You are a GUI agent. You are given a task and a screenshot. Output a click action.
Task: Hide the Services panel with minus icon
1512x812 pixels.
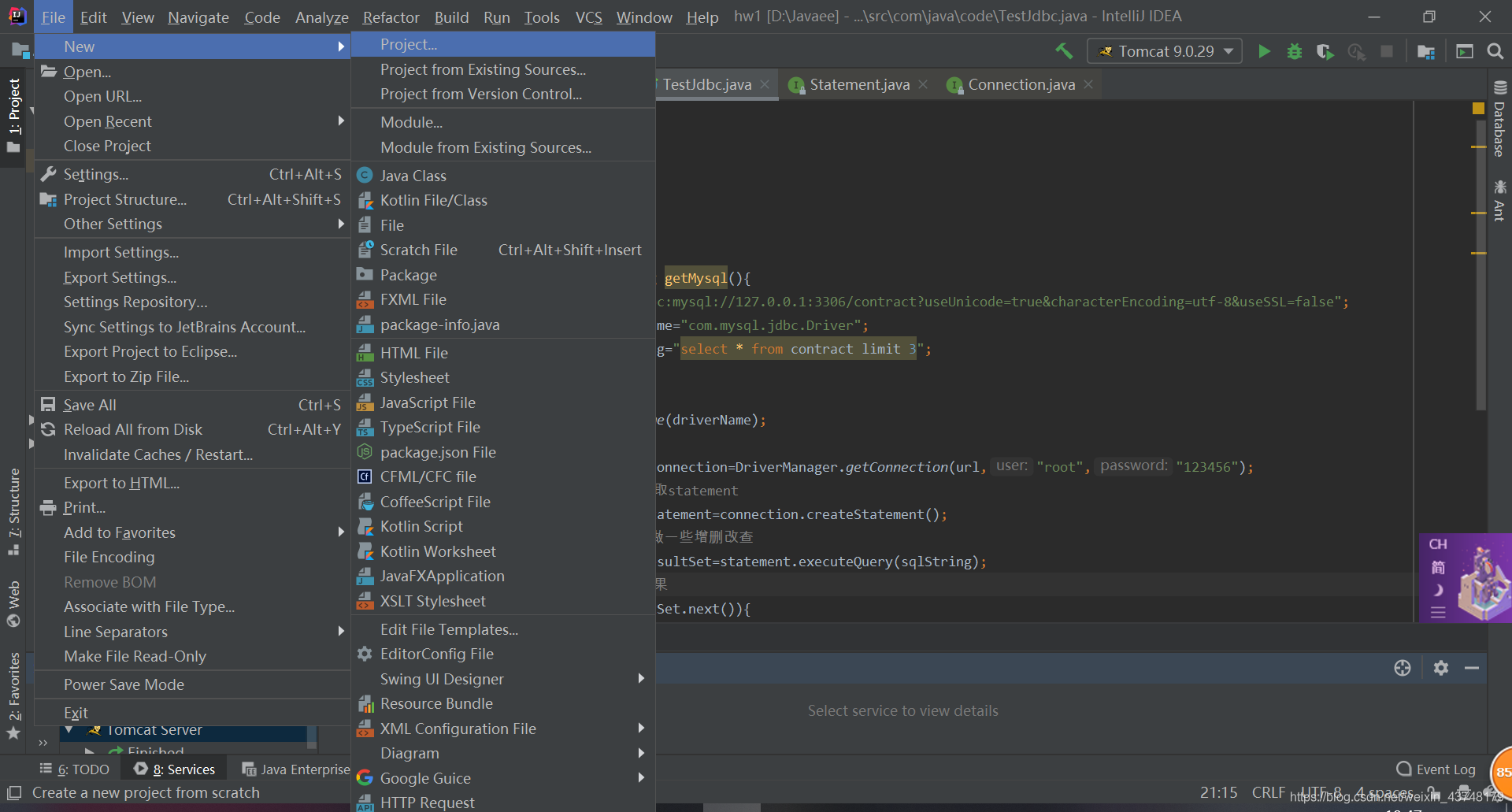1472,668
